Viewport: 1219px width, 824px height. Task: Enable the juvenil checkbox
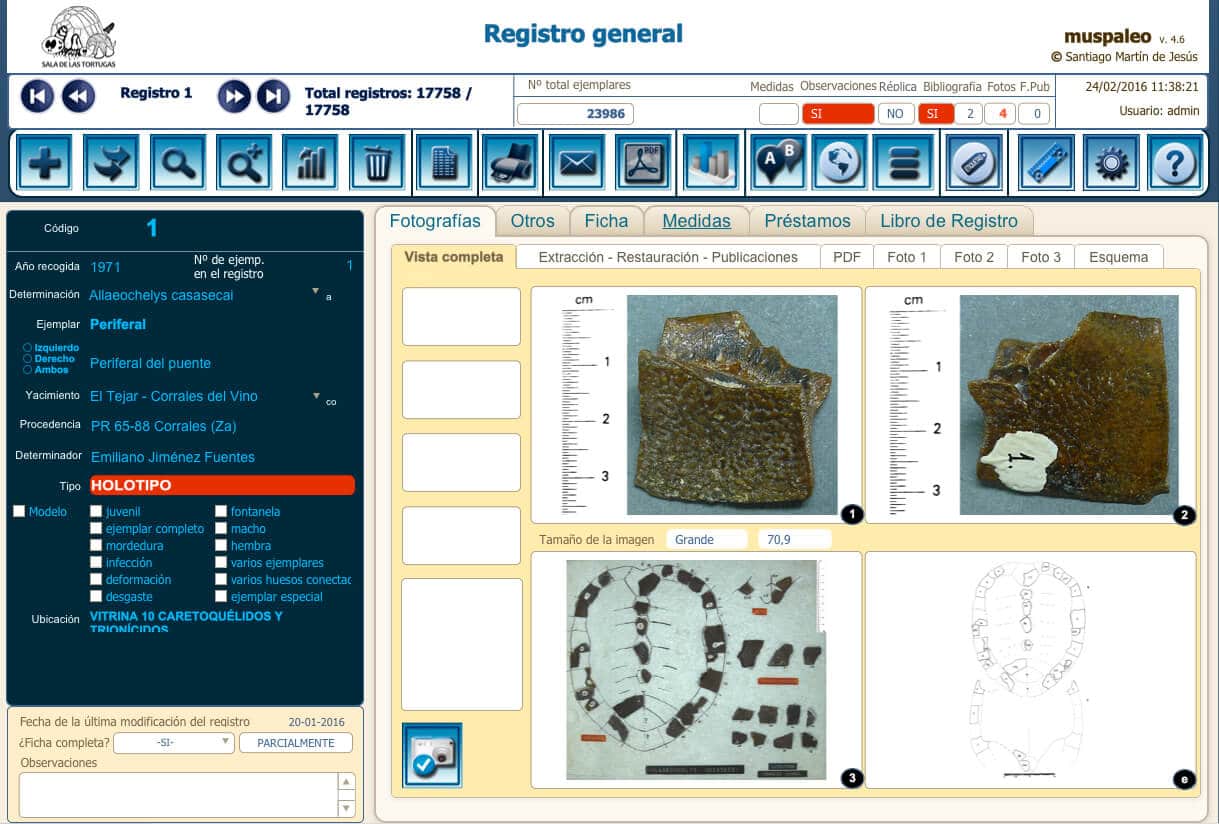[x=96, y=512]
